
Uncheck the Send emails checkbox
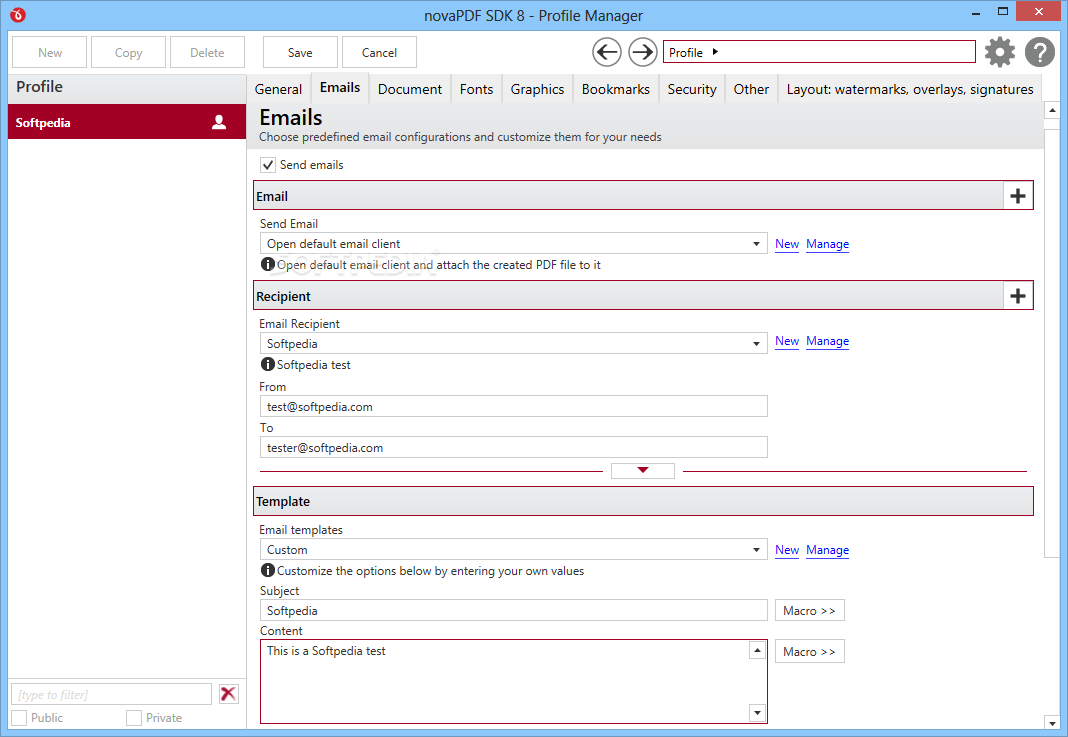click(x=268, y=165)
